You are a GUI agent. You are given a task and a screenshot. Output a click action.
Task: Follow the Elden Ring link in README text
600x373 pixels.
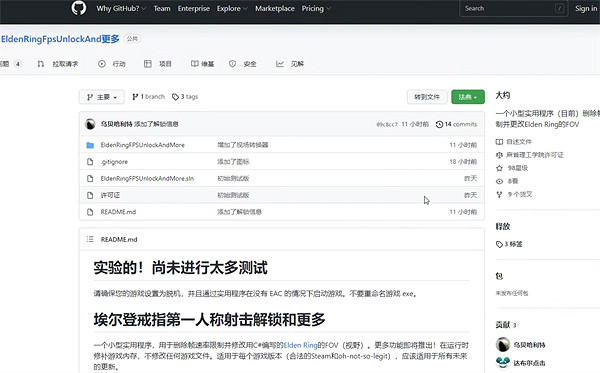coord(300,345)
